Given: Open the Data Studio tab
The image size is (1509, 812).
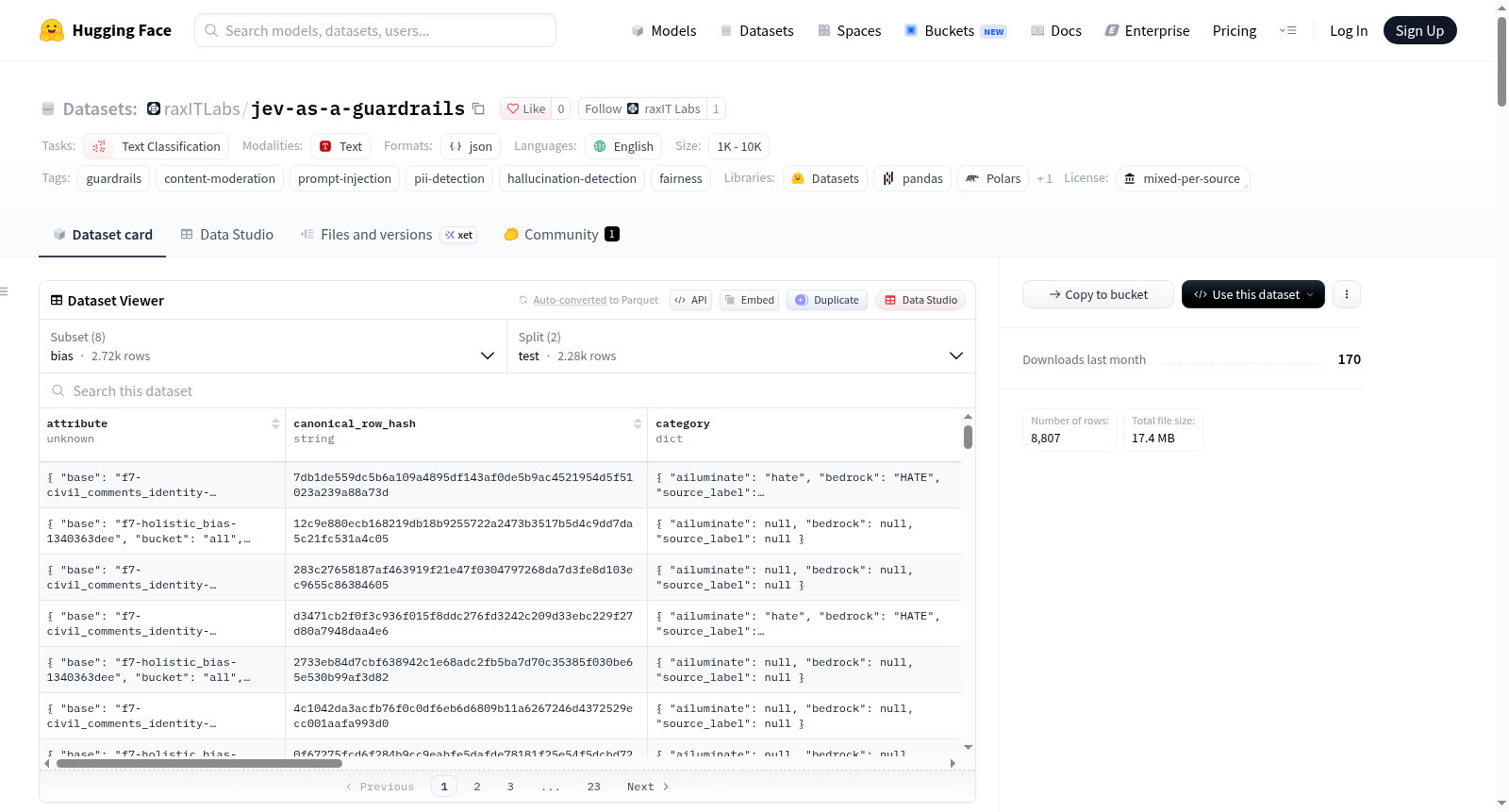Looking at the screenshot, I should 227,235.
